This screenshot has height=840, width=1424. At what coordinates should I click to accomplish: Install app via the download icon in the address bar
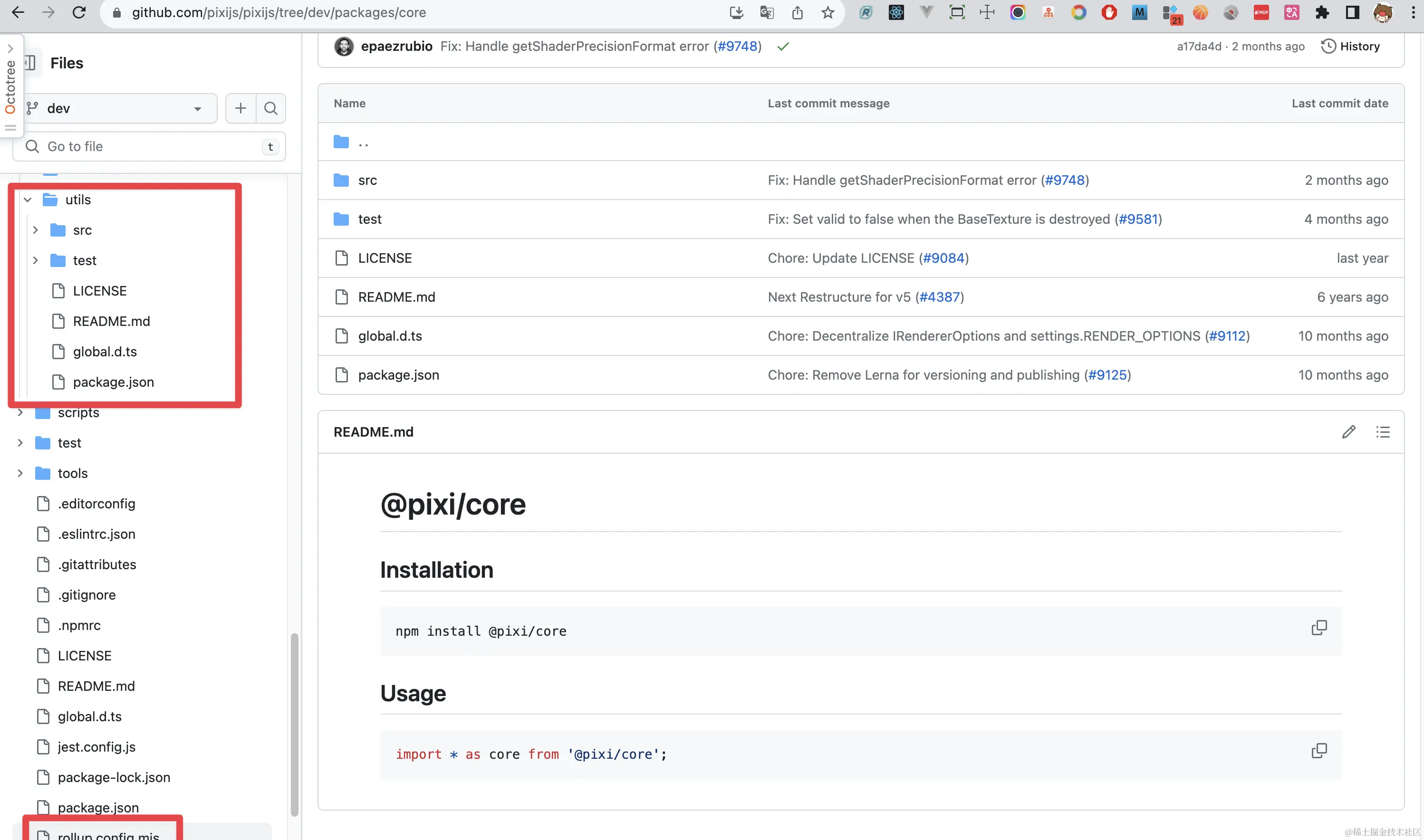[x=736, y=12]
